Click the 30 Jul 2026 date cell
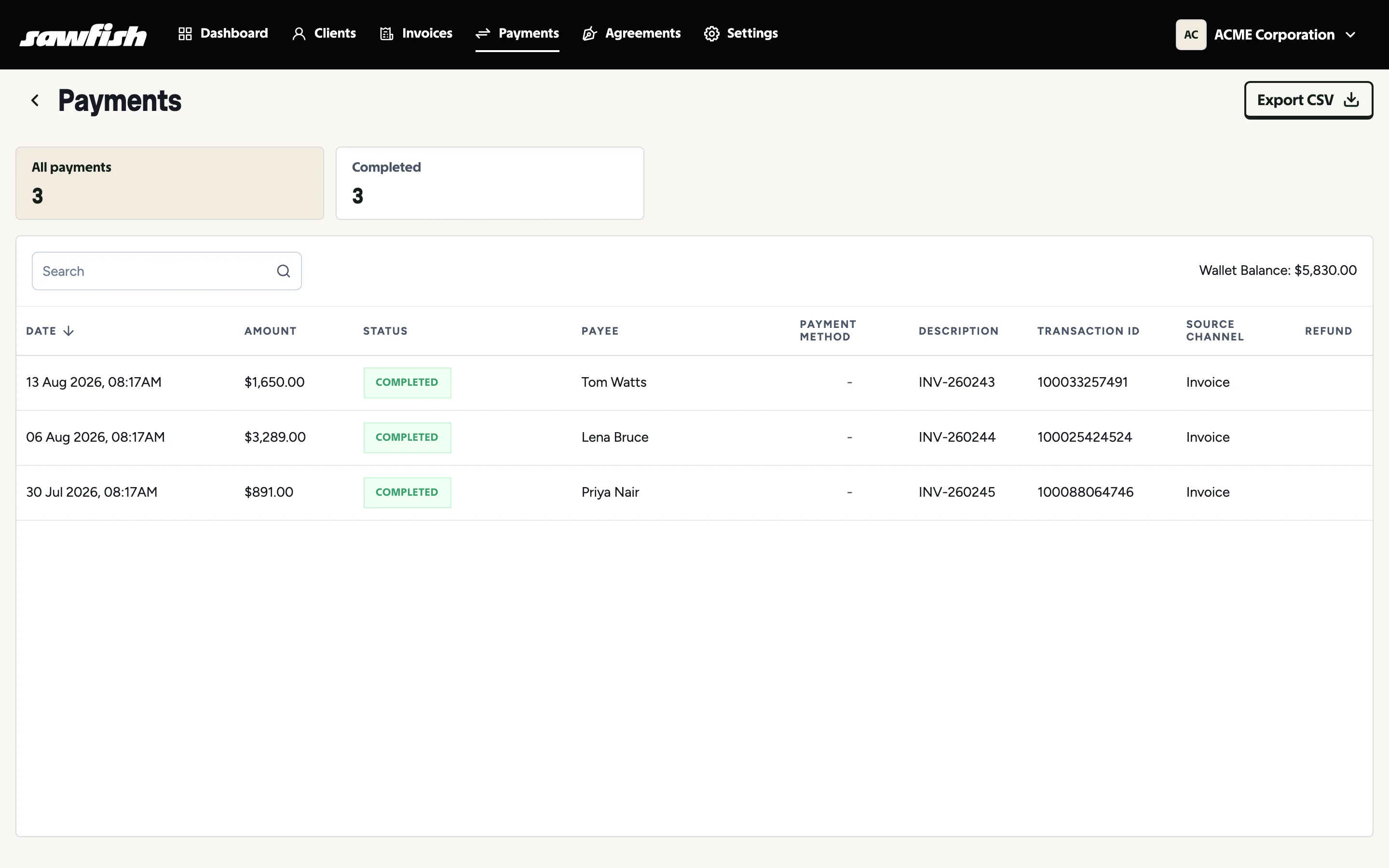Viewport: 1389px width, 868px height. pos(92,492)
